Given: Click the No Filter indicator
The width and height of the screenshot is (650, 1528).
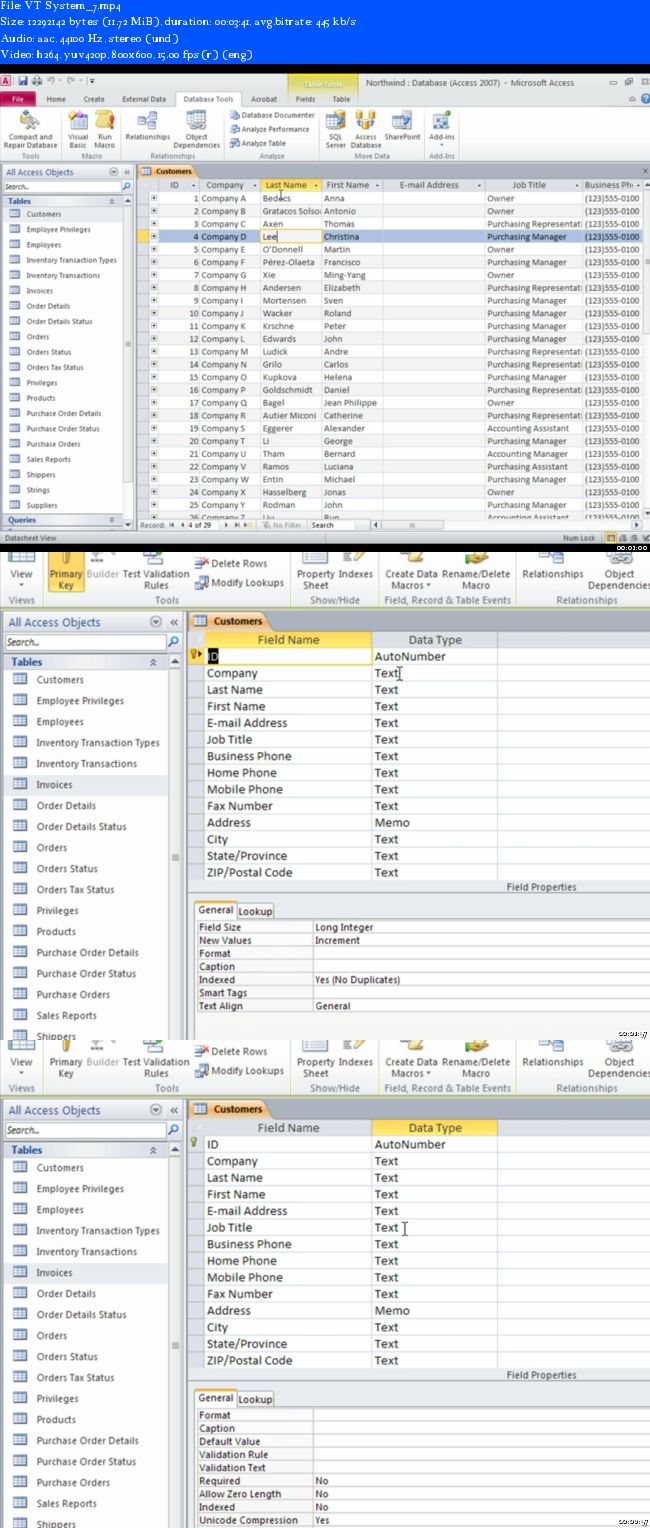Looking at the screenshot, I should point(283,525).
